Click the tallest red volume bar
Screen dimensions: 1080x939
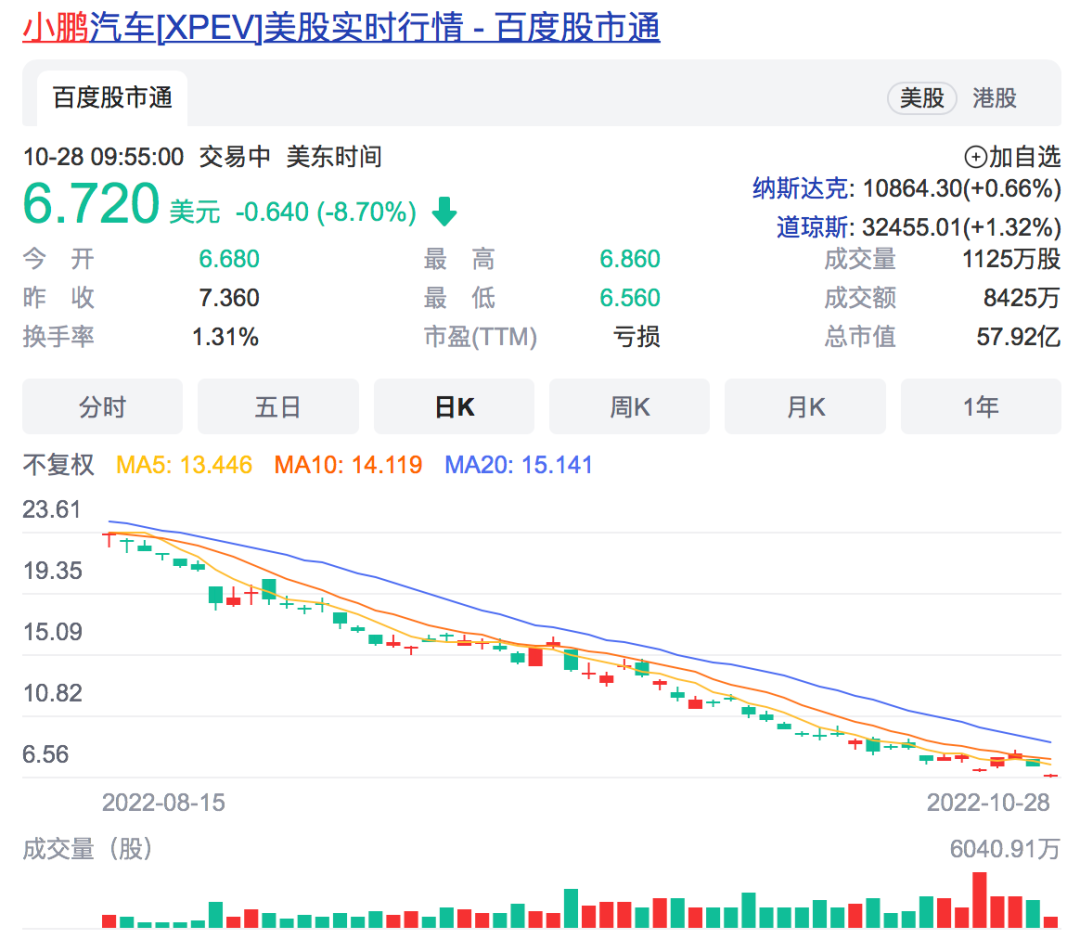coord(979,900)
